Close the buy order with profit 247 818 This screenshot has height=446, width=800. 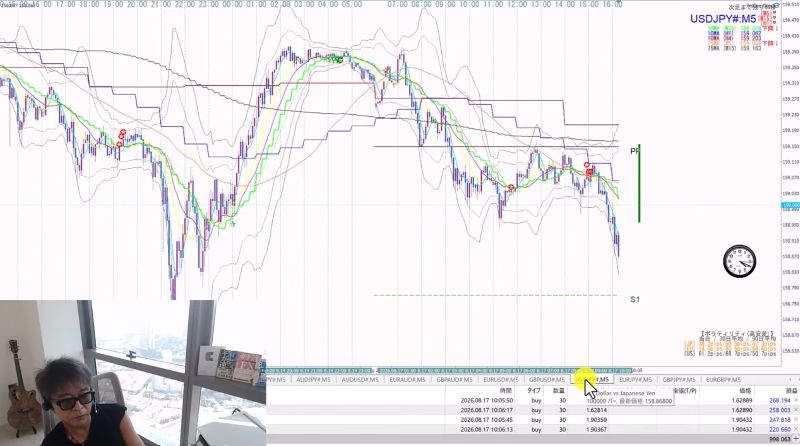[x=796, y=420]
